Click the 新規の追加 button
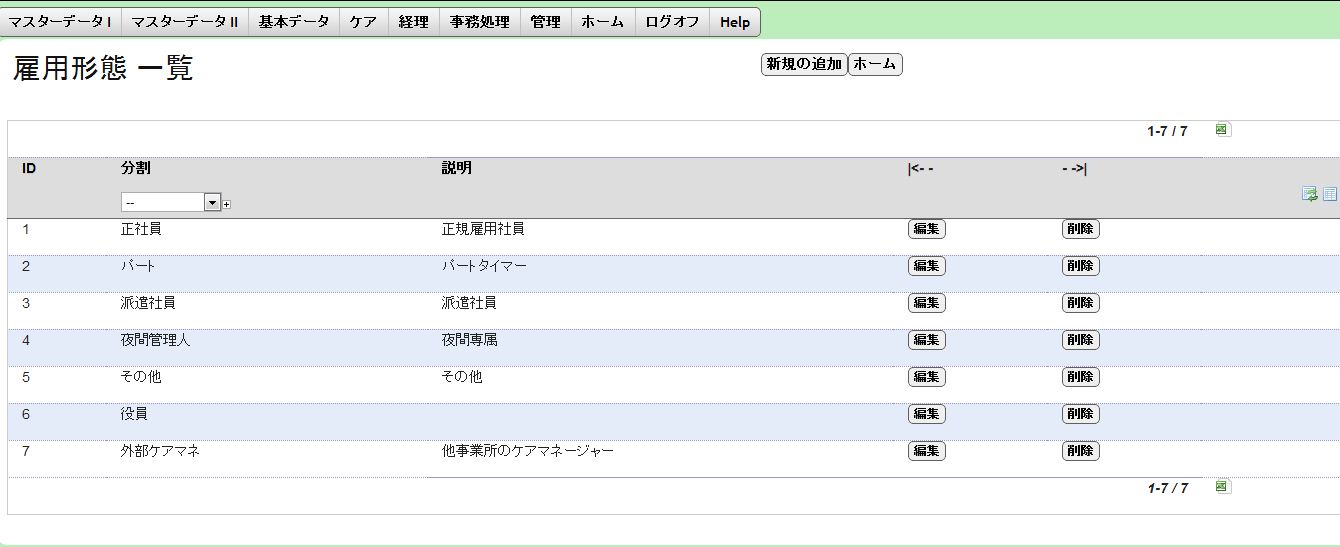The height and width of the screenshot is (547, 1340). (804, 65)
